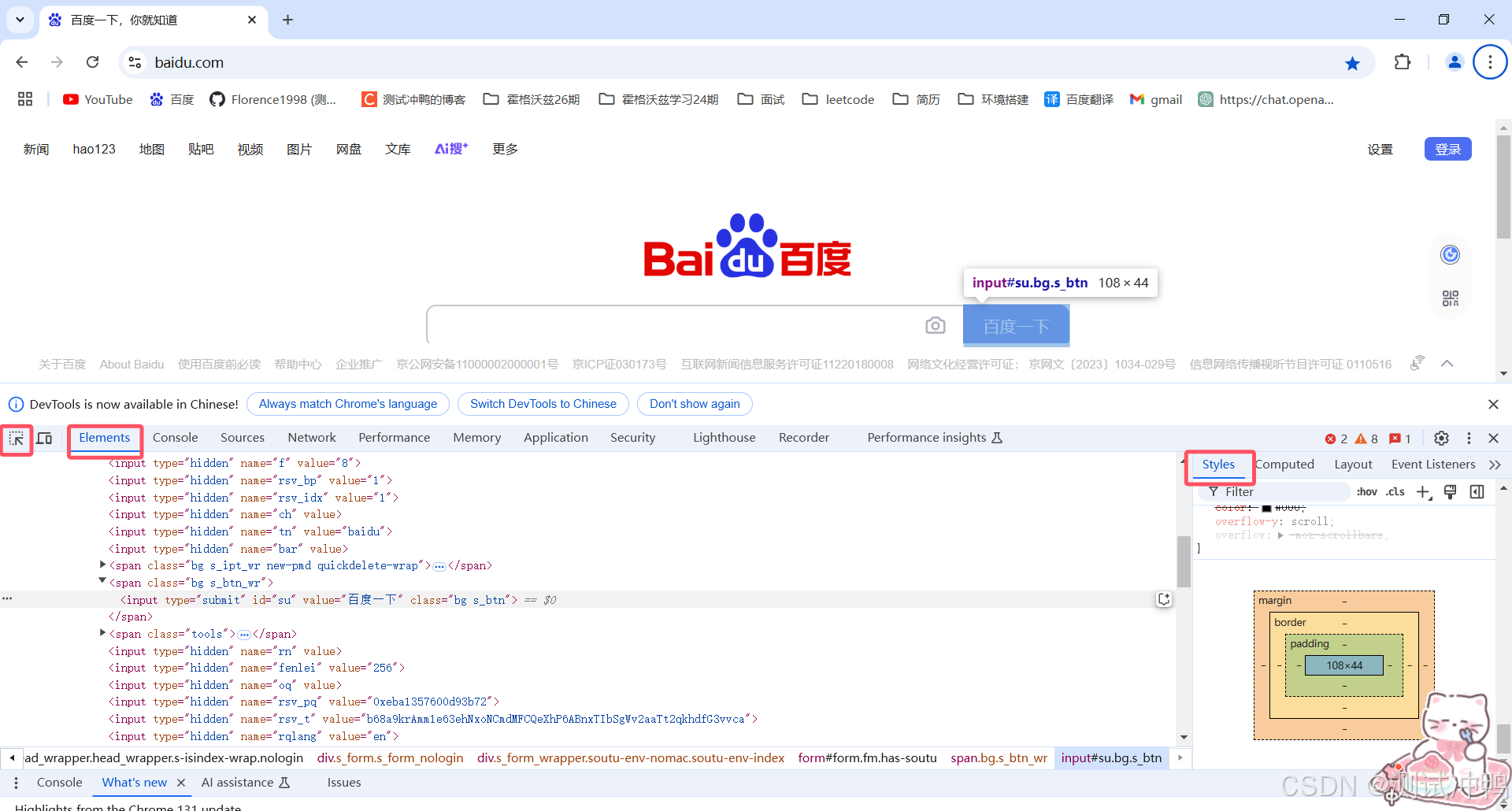Click Always match Chrome's language button
Image resolution: width=1512 pixels, height=811 pixels.
[348, 404]
